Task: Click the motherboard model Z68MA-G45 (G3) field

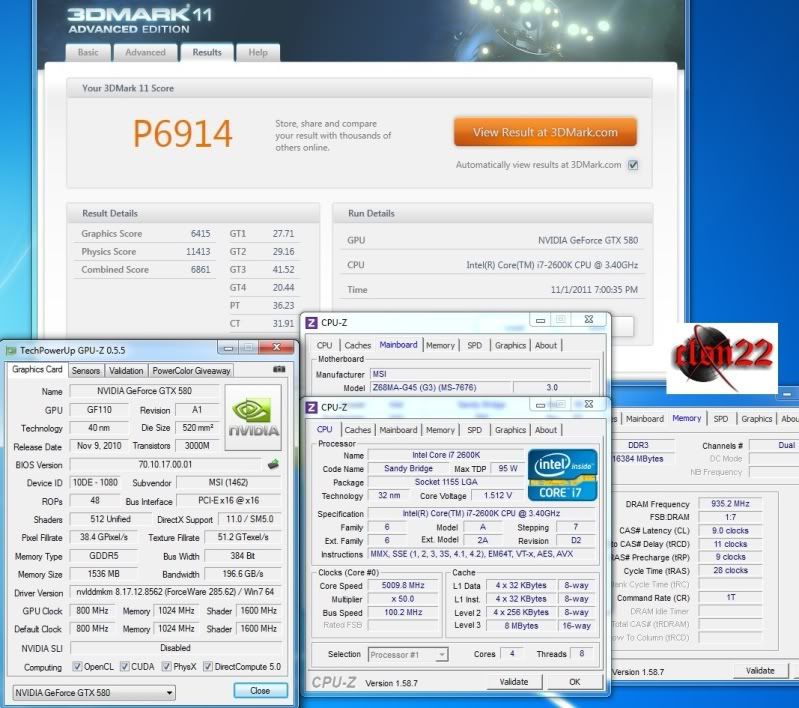Action: (440, 387)
